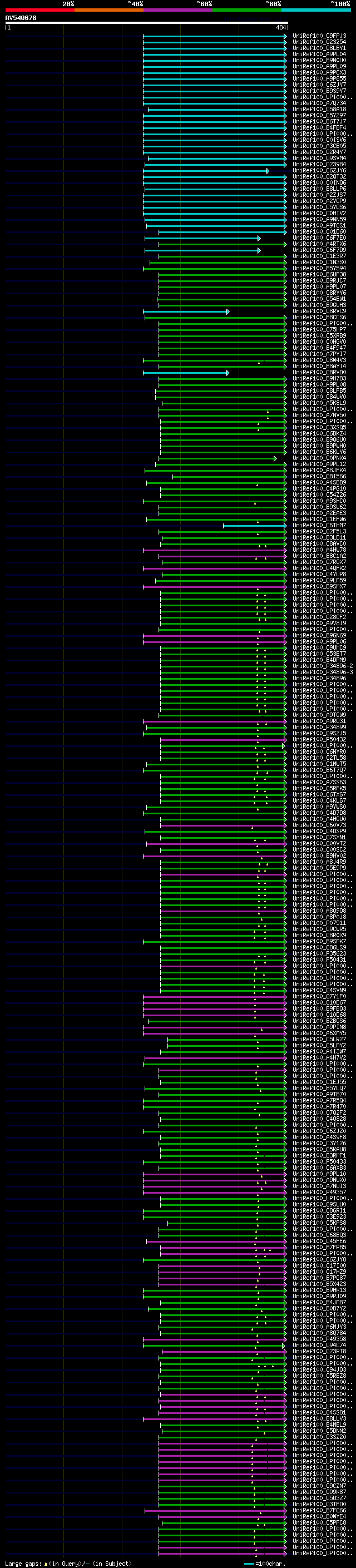Open hit UniRef100_A9PCX3
This screenshot has height=1568, width=356.
tap(319, 72)
